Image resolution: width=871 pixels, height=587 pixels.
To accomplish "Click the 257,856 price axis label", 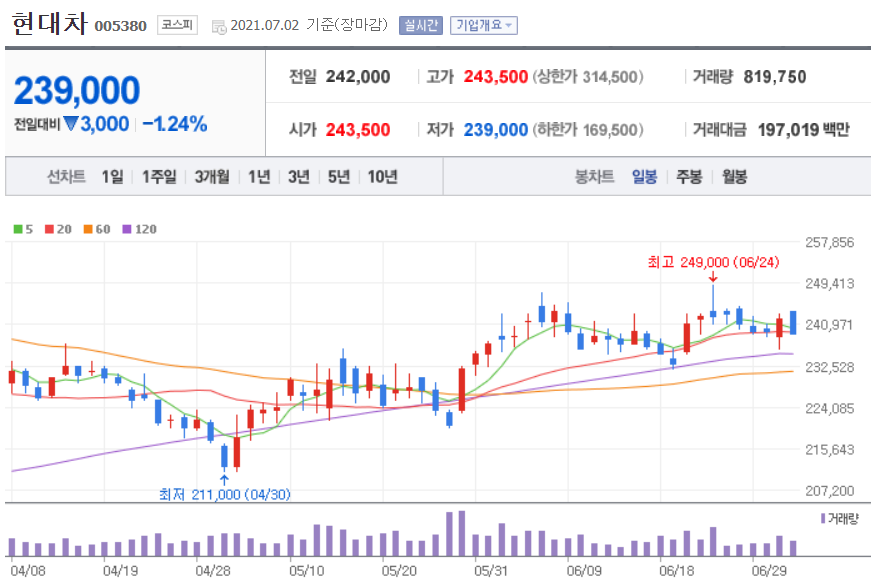I will 829,242.
